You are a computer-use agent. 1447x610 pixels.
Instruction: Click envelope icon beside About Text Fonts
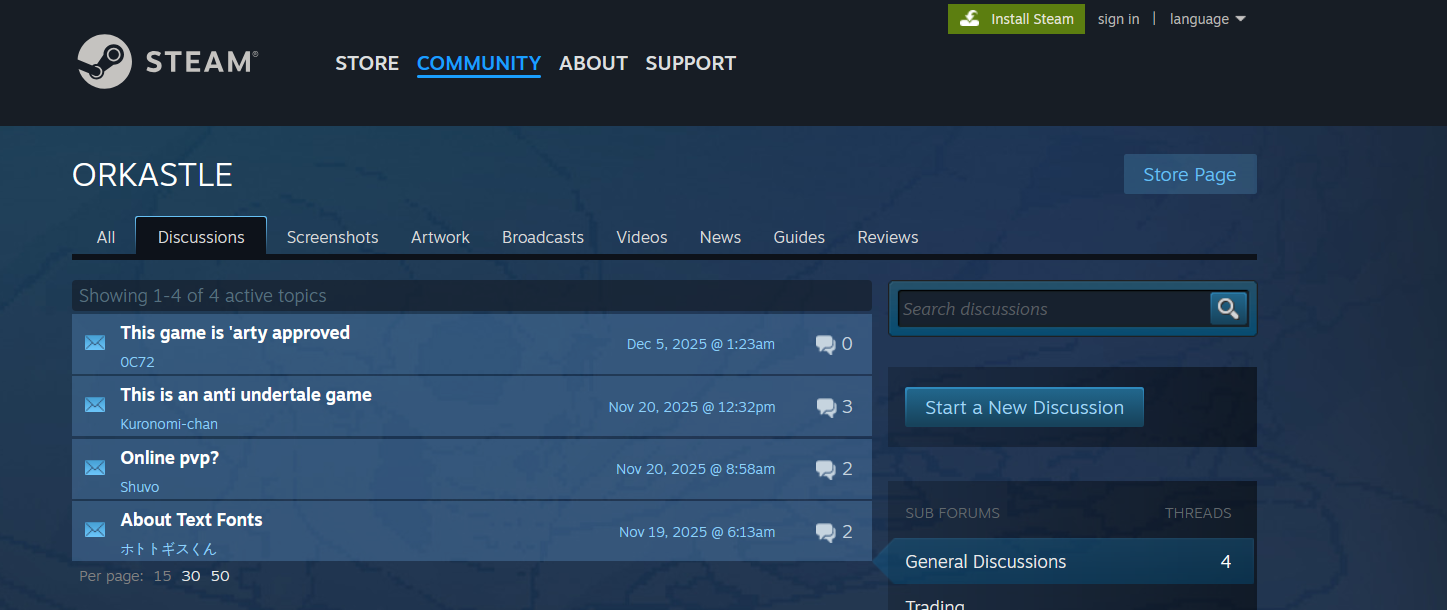(95, 530)
